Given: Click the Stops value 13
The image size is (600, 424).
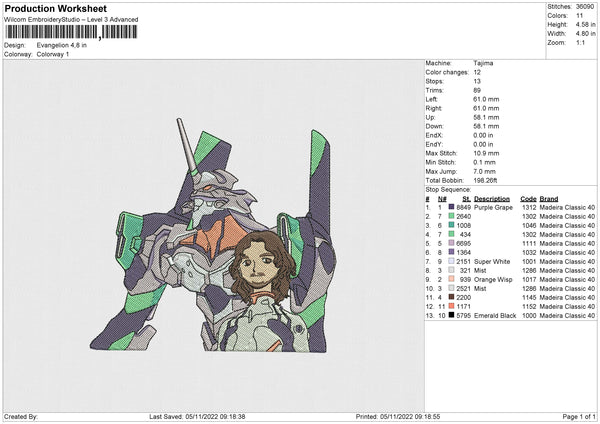Looking at the screenshot, I should coord(477,81).
